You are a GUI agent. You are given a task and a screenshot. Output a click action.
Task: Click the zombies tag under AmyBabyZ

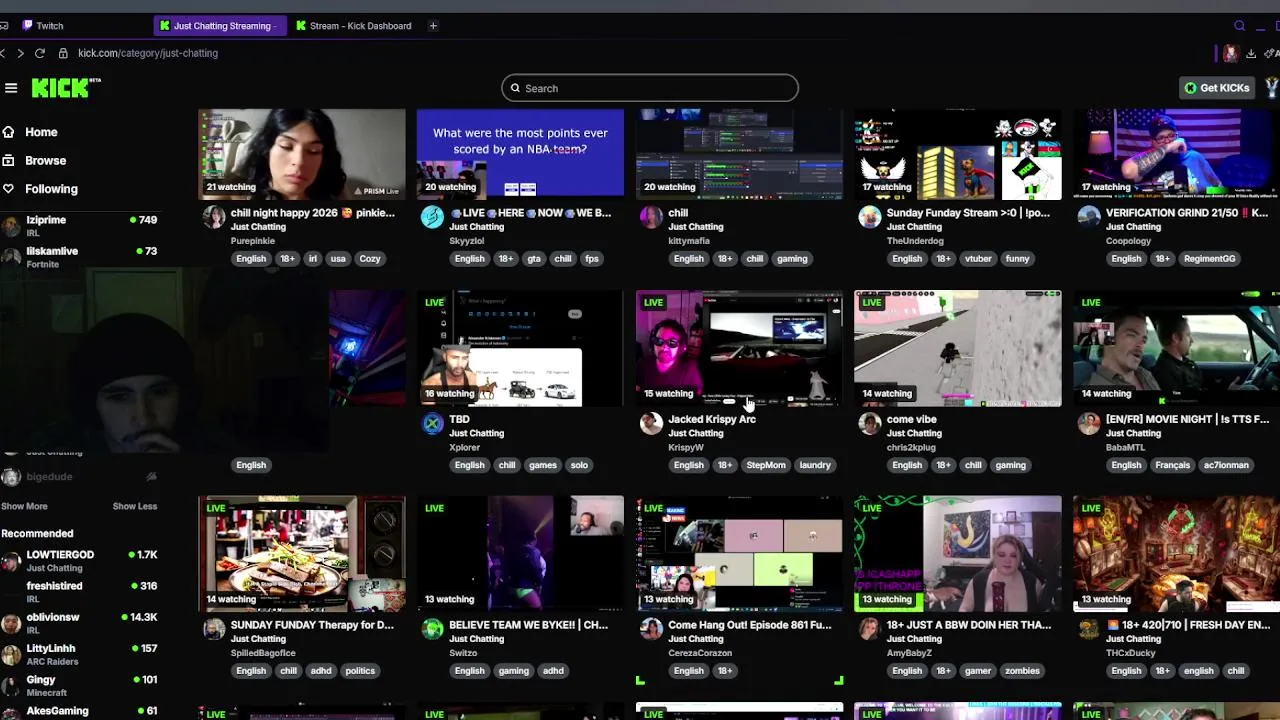tap(1022, 671)
